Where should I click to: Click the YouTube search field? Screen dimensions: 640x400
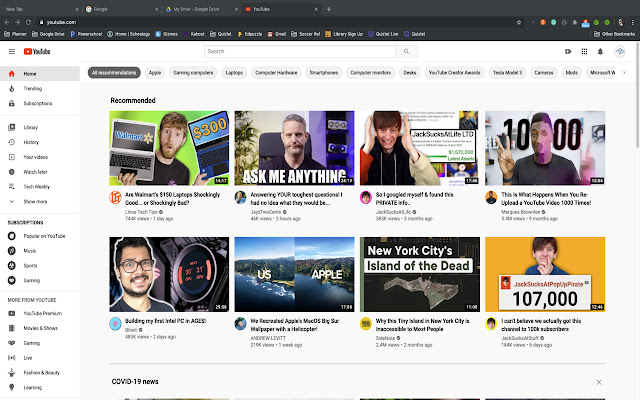[300, 51]
